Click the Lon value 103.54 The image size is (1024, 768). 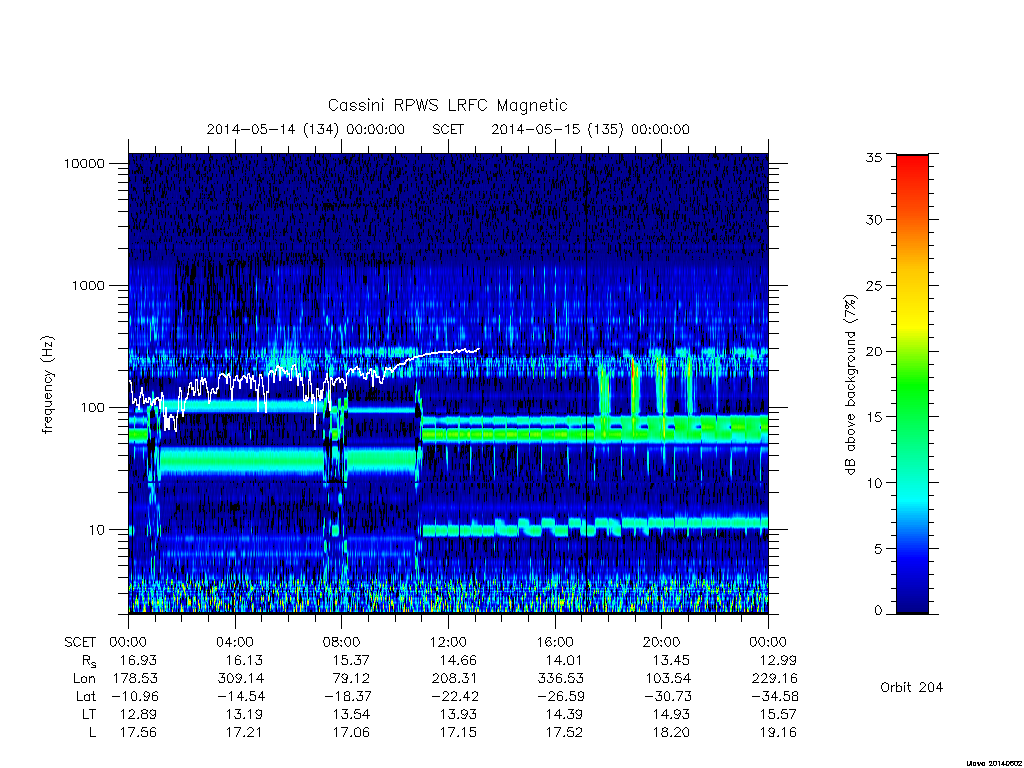667,679
